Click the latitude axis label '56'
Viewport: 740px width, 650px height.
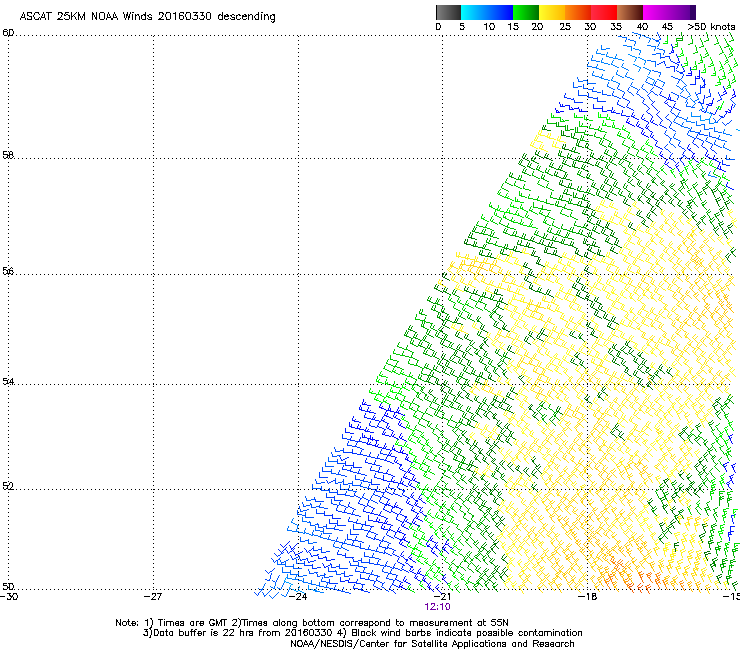coord(8,271)
